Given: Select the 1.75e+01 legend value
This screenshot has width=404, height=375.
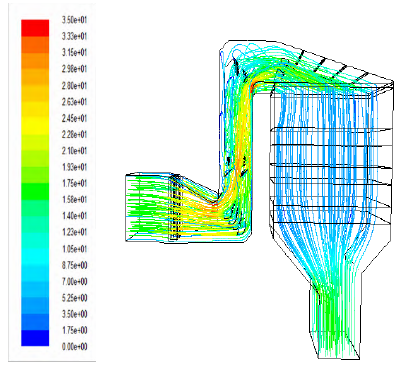Looking at the screenshot, I should pos(74,183).
